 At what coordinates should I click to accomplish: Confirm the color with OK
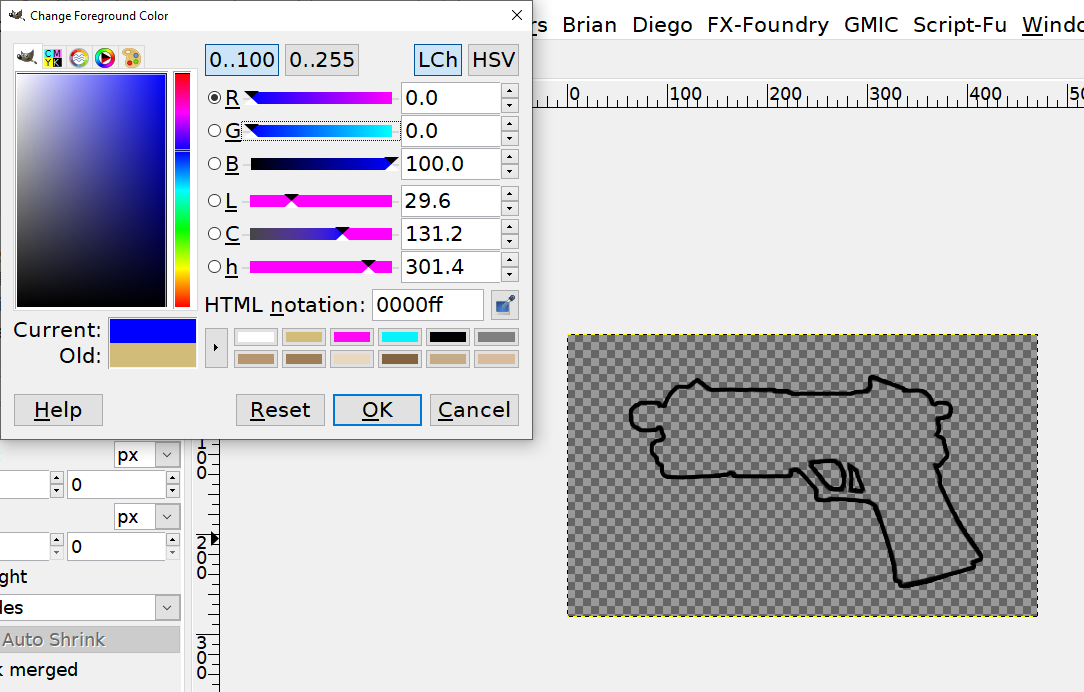[x=377, y=410]
